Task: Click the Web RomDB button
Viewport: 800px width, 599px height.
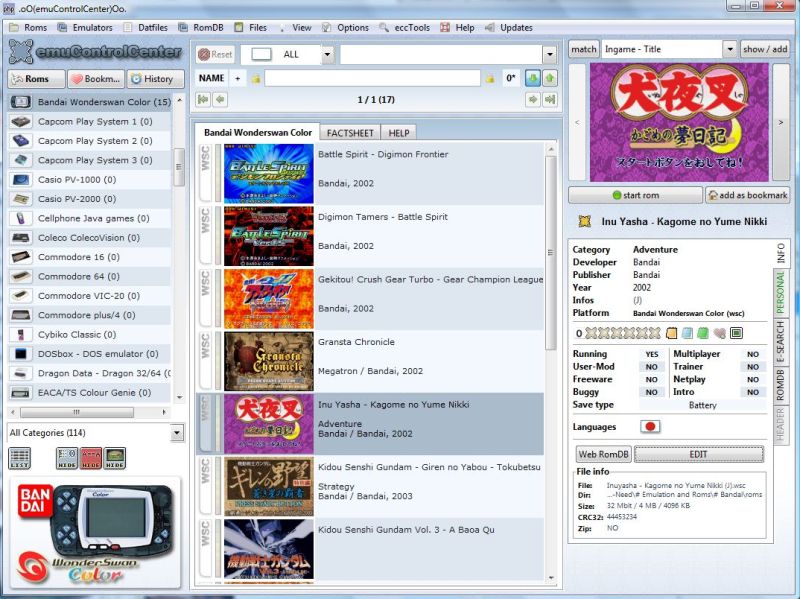Action: click(x=603, y=454)
